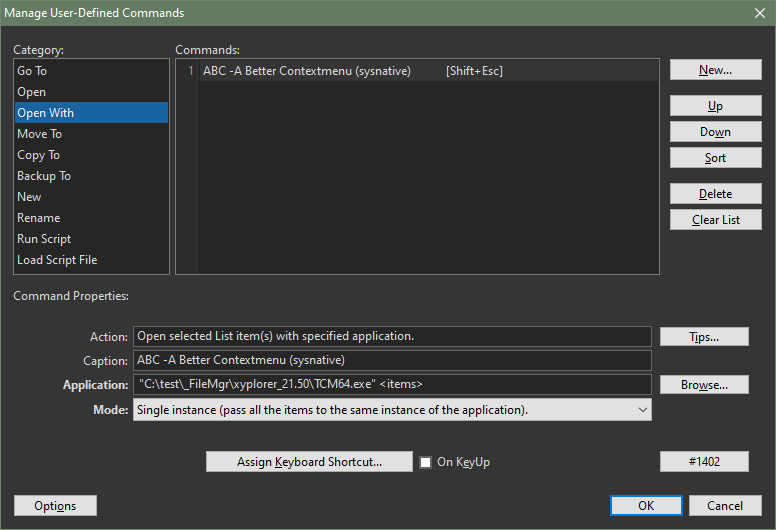This screenshot has height=530, width=776.
Task: Select the Go To category
Action: 91,71
